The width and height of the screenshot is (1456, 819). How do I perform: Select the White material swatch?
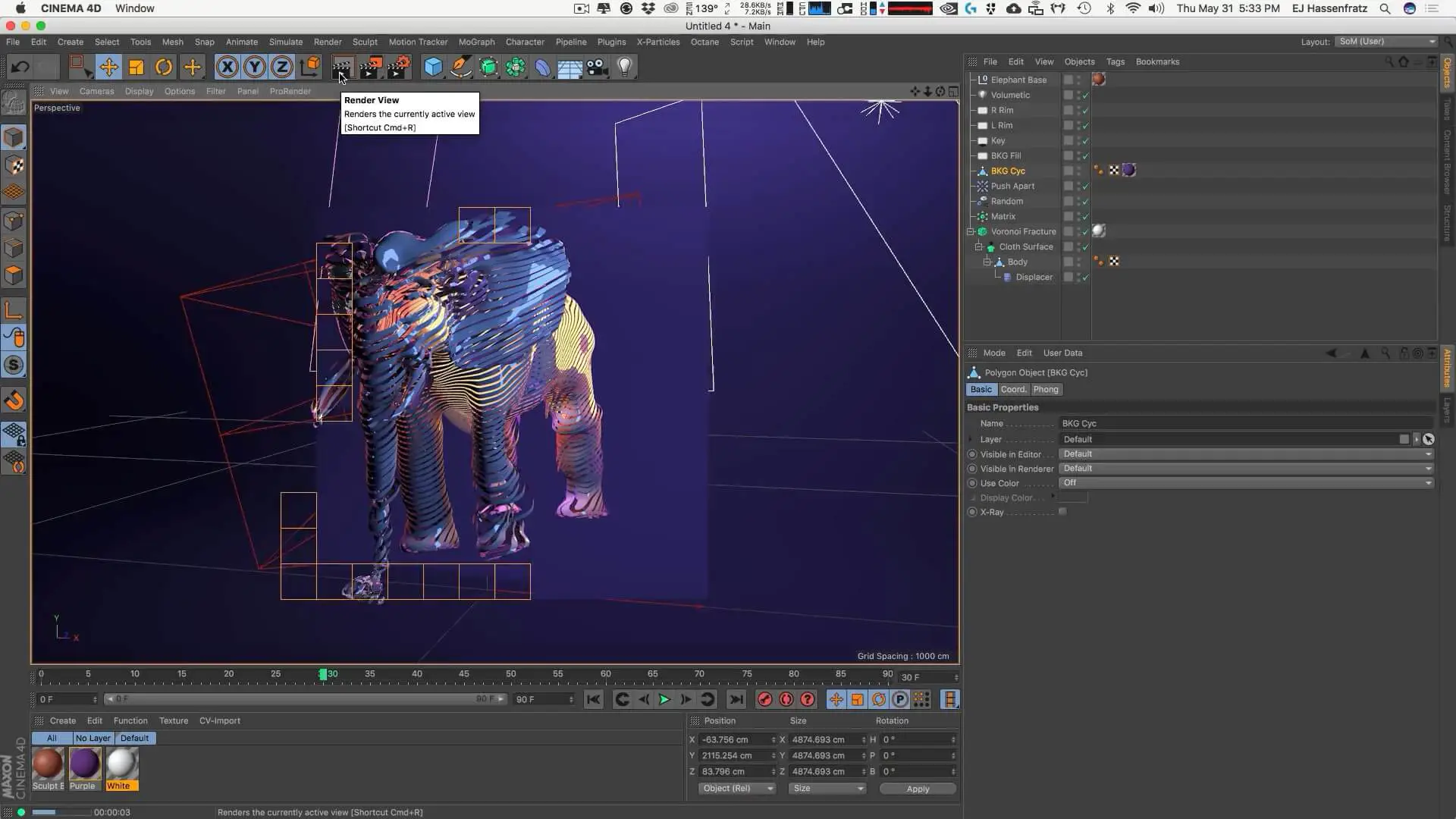pyautogui.click(x=121, y=764)
